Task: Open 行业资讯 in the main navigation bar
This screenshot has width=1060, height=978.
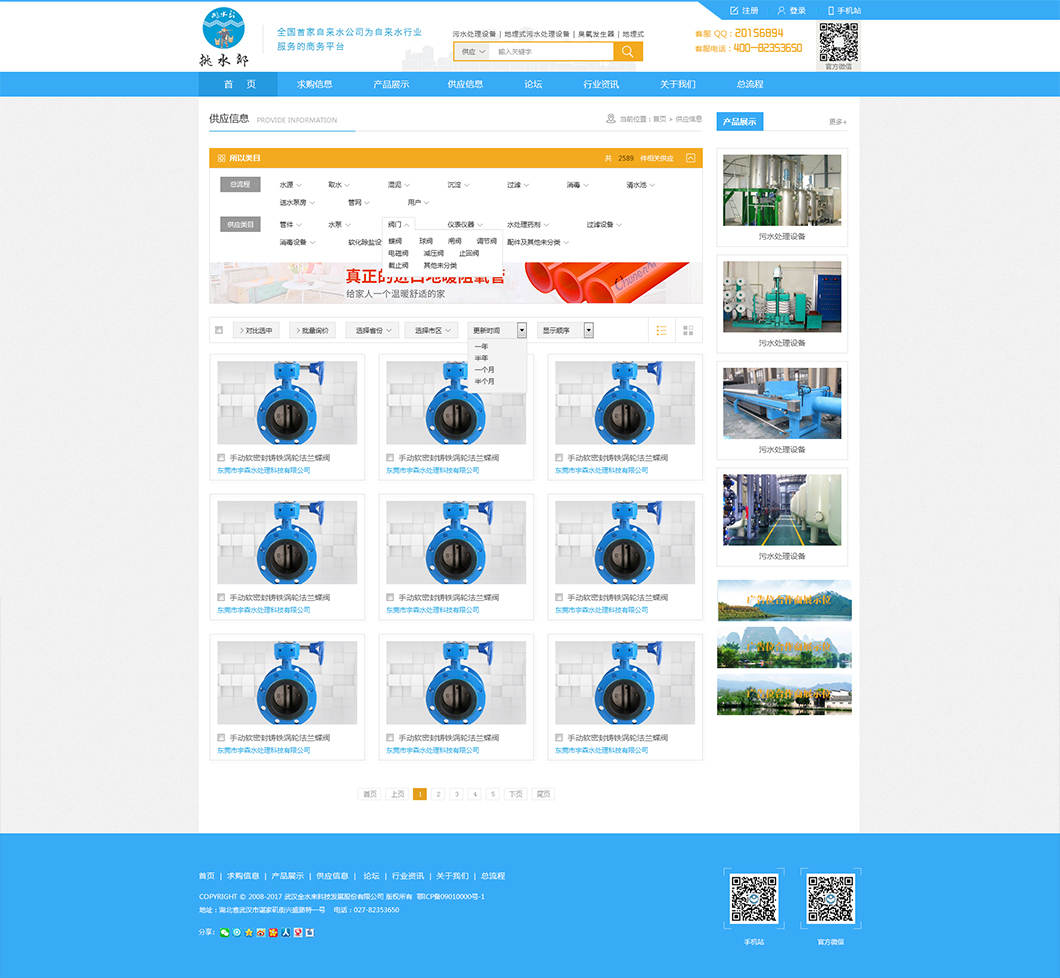Action: 601,84
